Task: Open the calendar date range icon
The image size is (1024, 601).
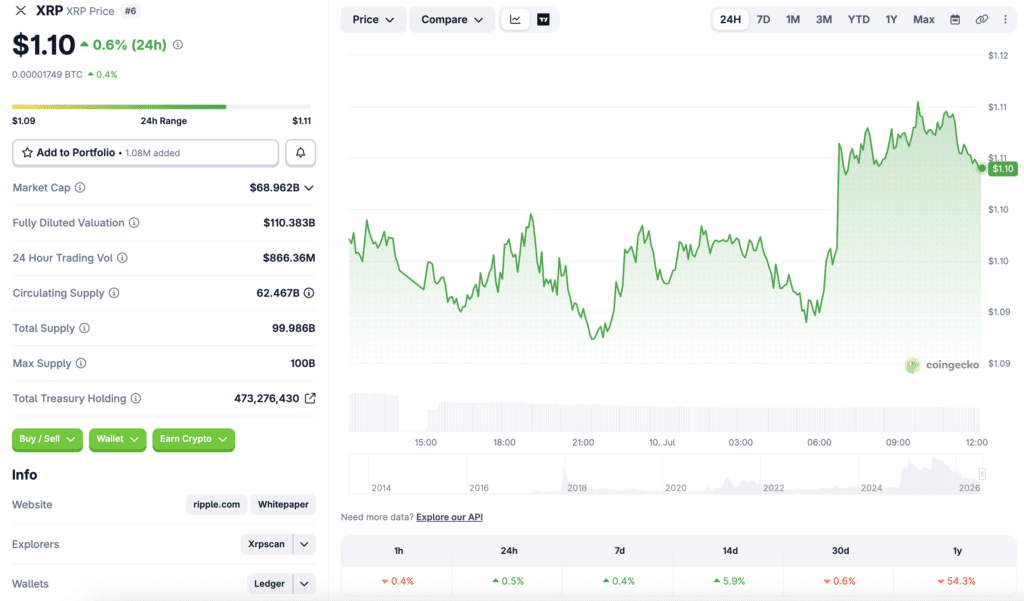Action: click(955, 20)
